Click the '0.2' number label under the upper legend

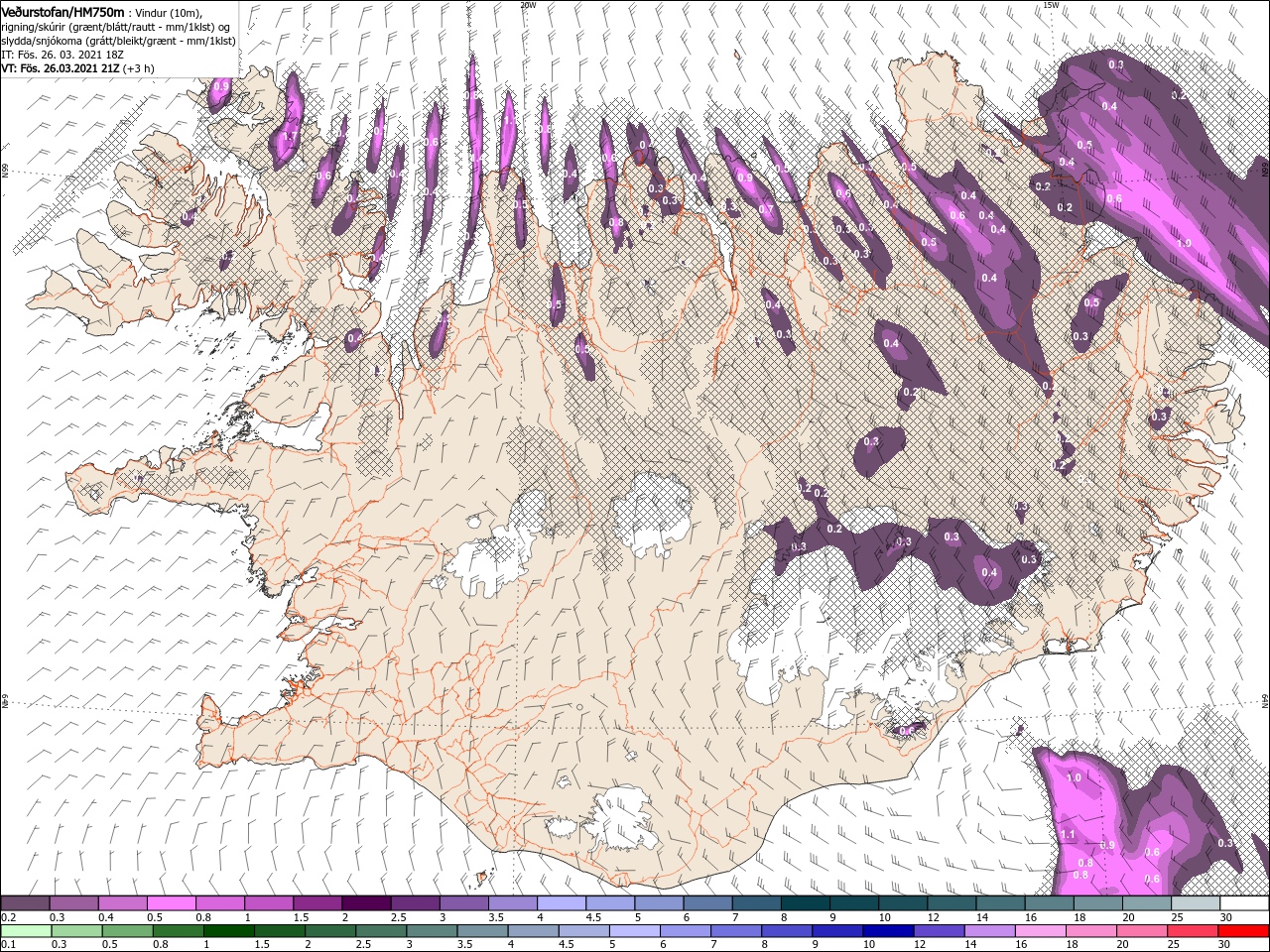tap(7, 917)
